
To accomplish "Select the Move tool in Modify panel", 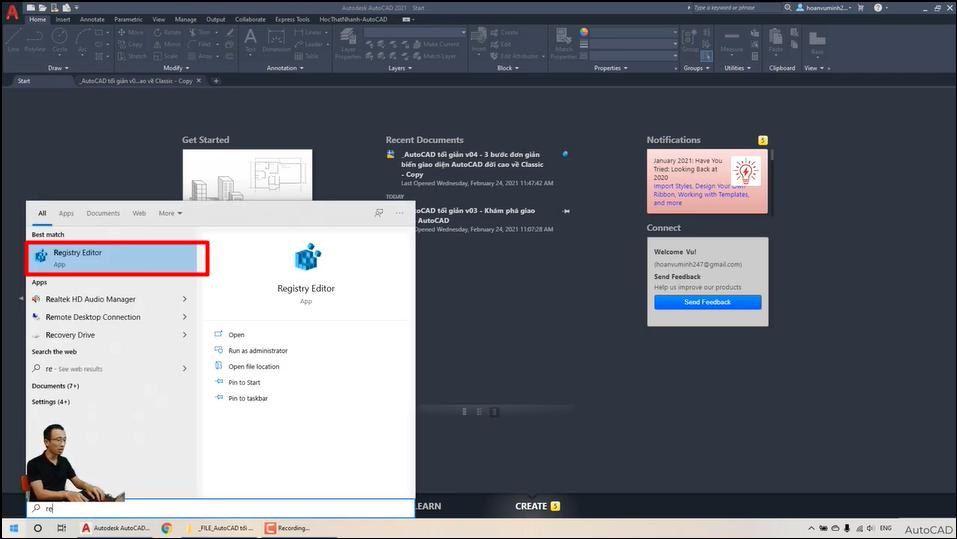I will (131, 32).
